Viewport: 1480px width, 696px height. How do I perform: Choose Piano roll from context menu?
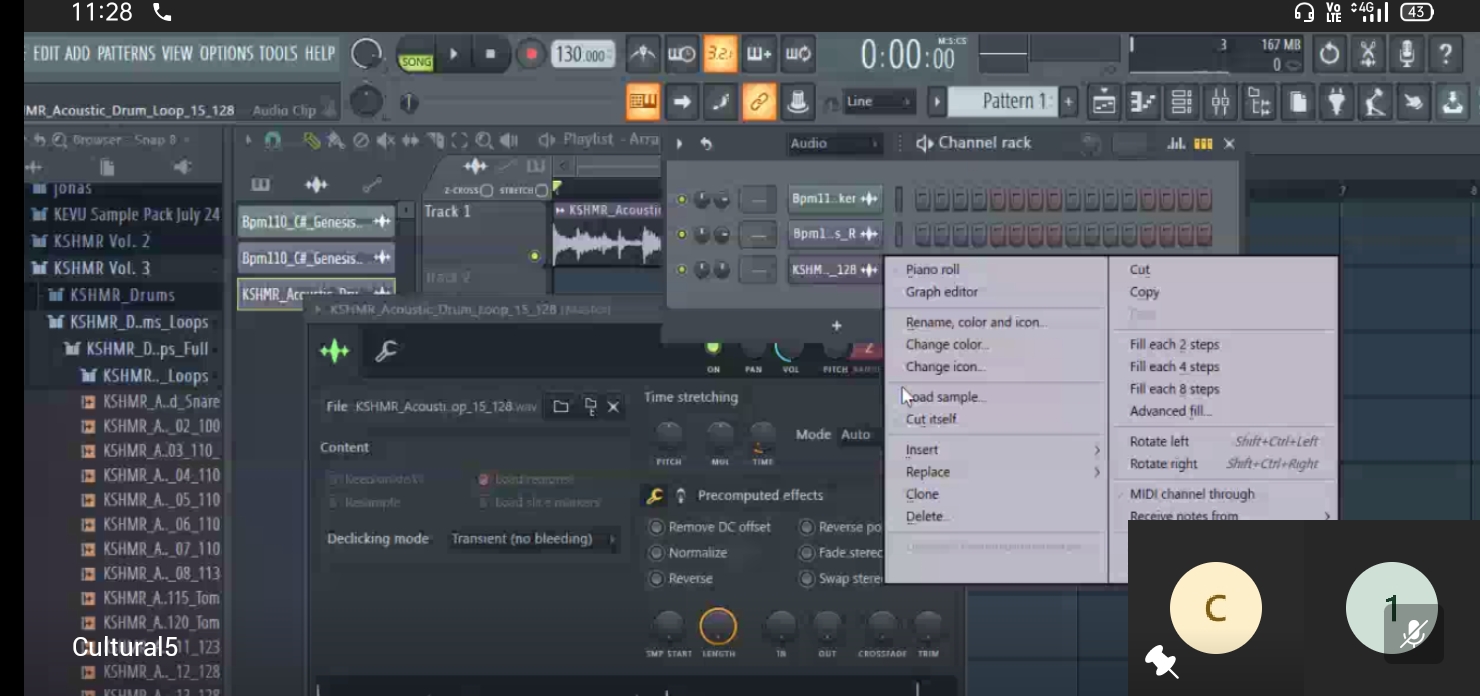pyautogui.click(x=932, y=269)
